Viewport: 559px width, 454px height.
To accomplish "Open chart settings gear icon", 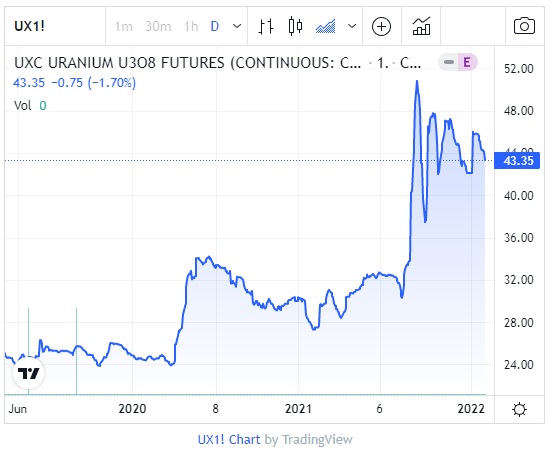I will click(x=519, y=409).
